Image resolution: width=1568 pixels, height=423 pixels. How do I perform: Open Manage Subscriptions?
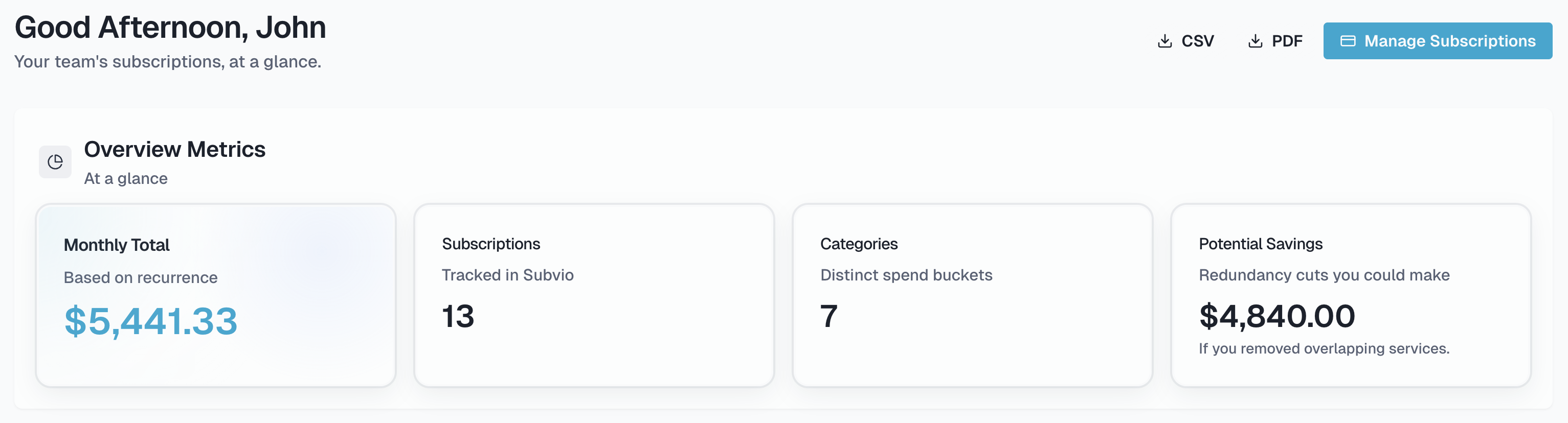click(1437, 41)
